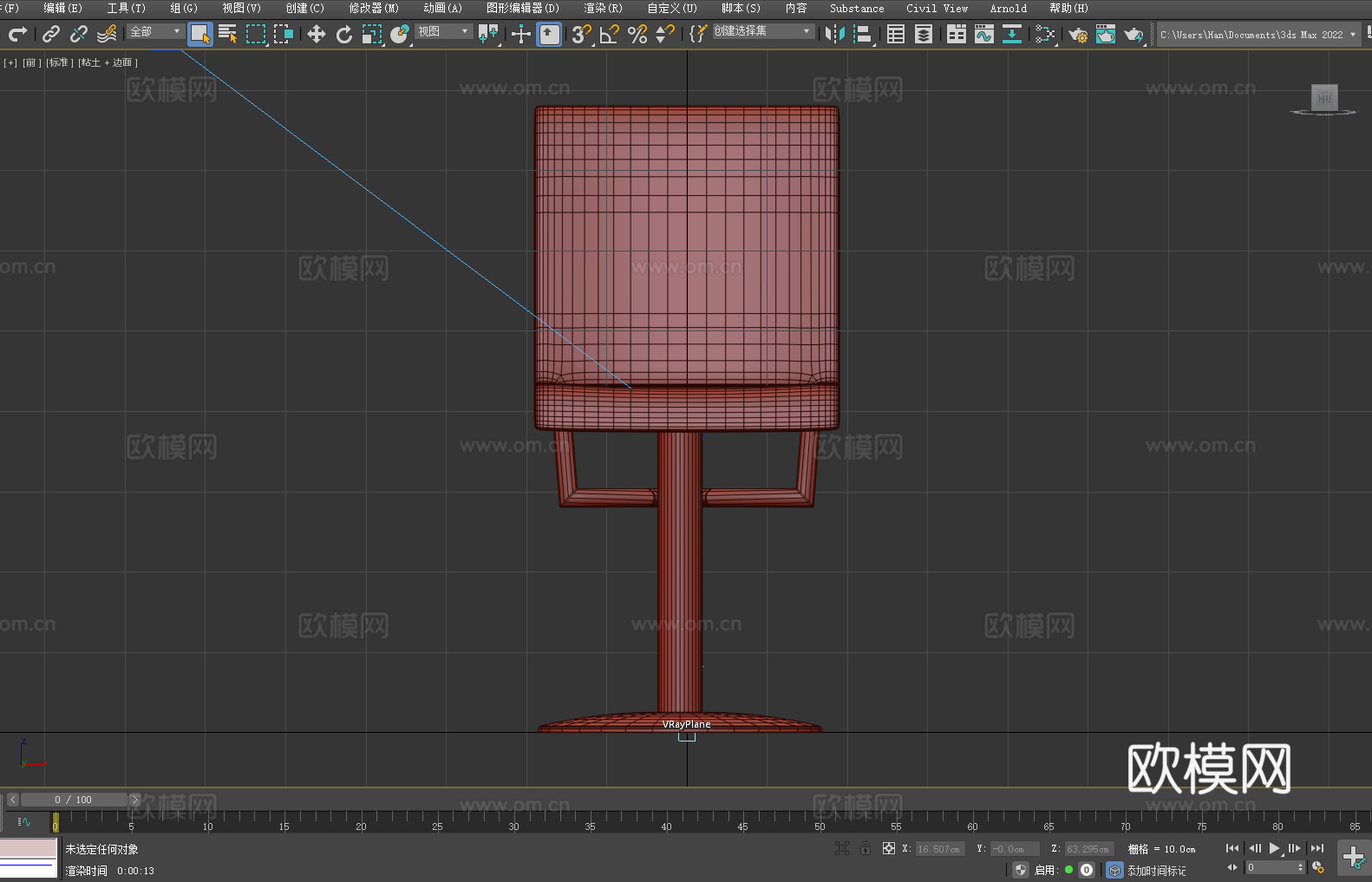Toggle Percent Snap
1372x882 pixels.
coord(637,34)
